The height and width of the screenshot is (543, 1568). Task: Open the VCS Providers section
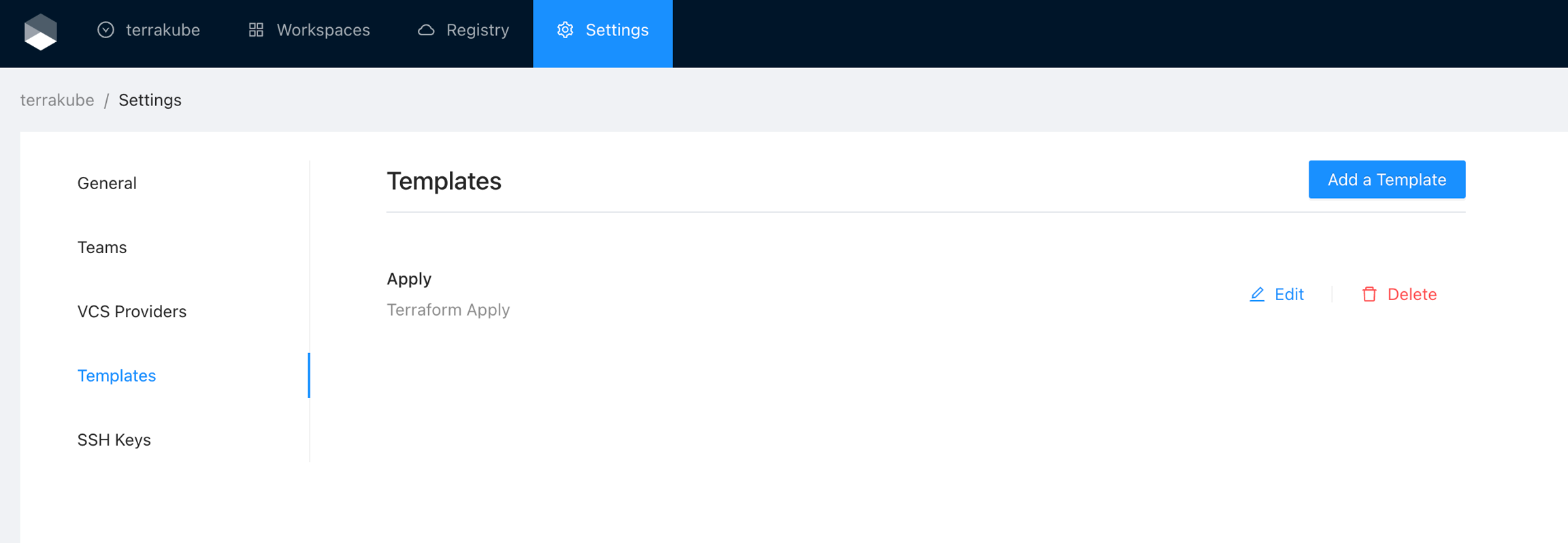point(131,311)
